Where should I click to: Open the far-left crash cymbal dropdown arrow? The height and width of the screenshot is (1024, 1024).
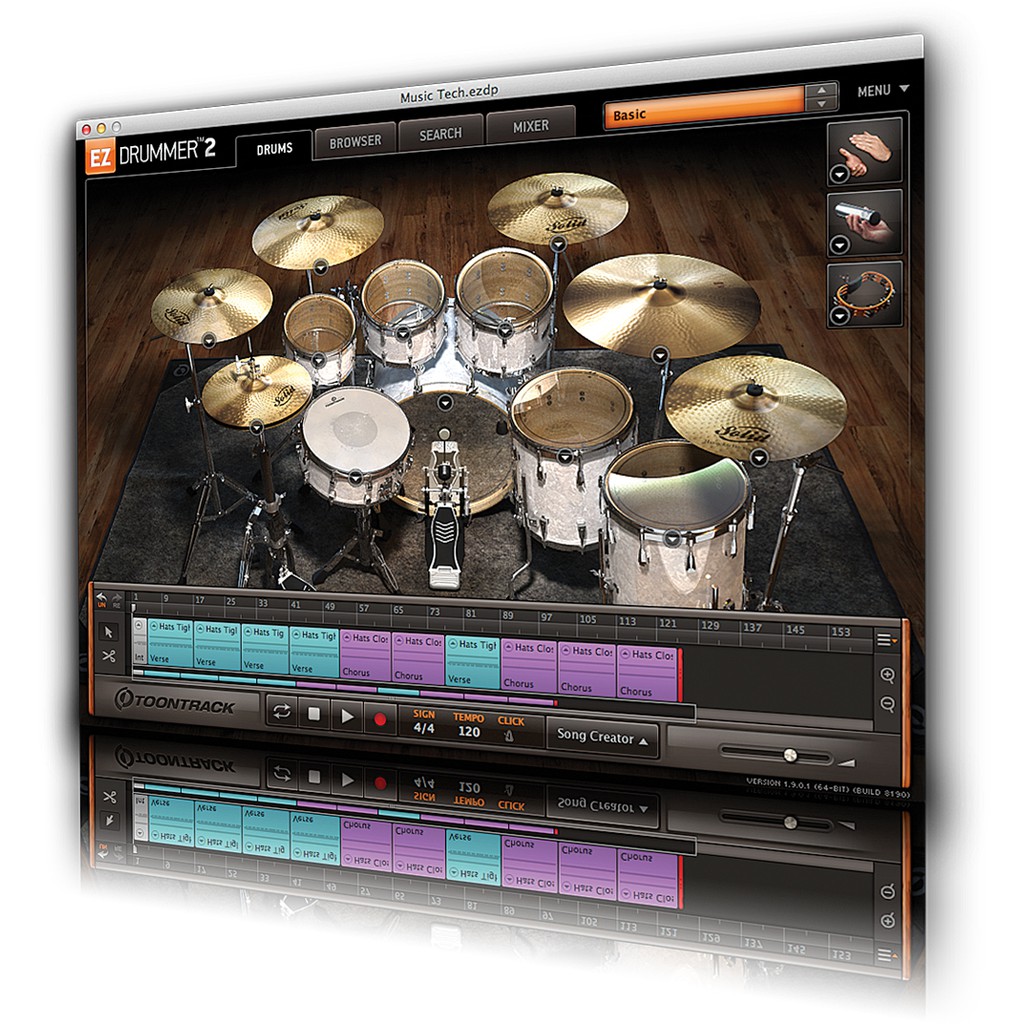(x=208, y=340)
